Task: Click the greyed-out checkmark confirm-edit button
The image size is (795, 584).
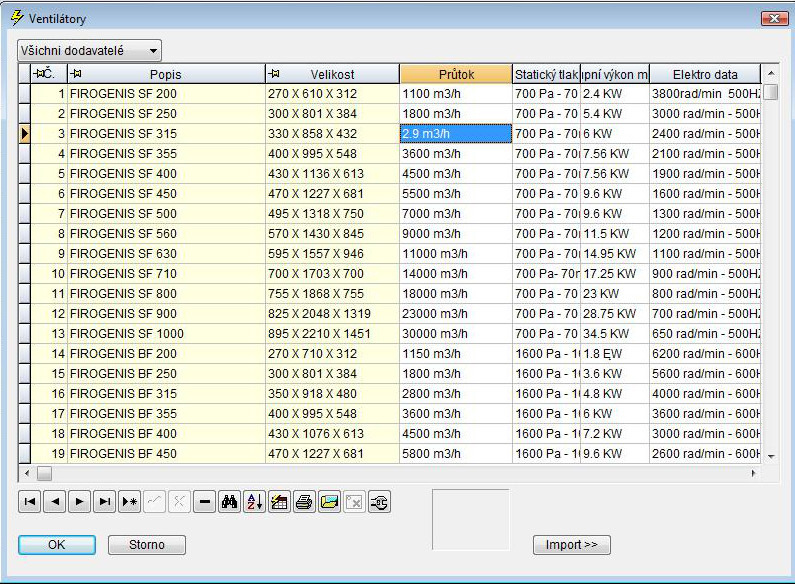Action: pos(154,502)
